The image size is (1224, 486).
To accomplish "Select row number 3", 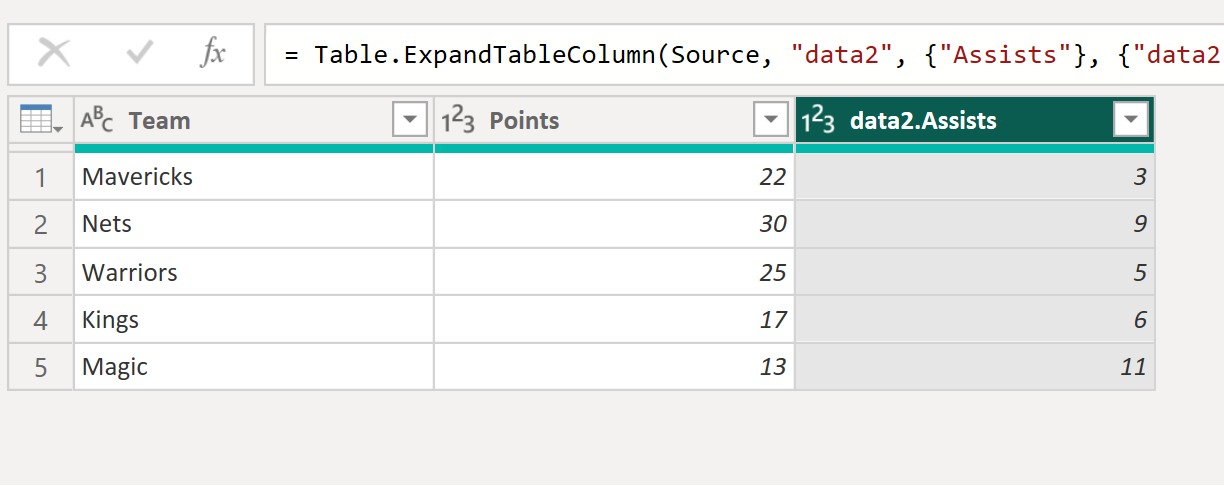I will click(41, 272).
